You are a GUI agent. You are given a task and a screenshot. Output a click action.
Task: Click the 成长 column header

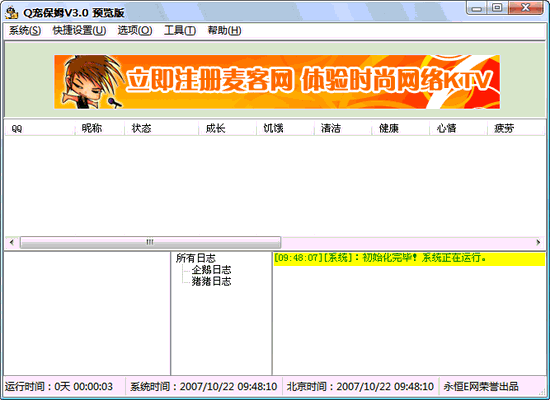228,128
